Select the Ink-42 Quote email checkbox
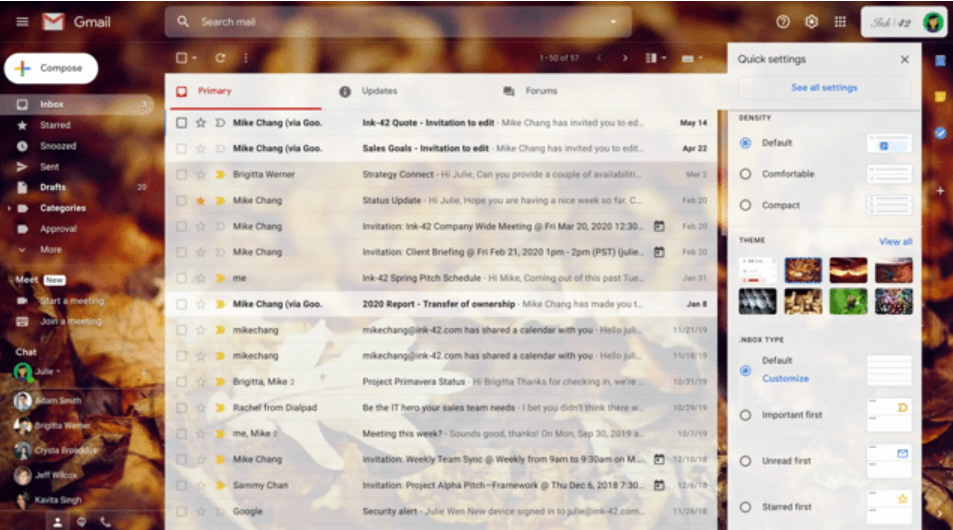 181,123
